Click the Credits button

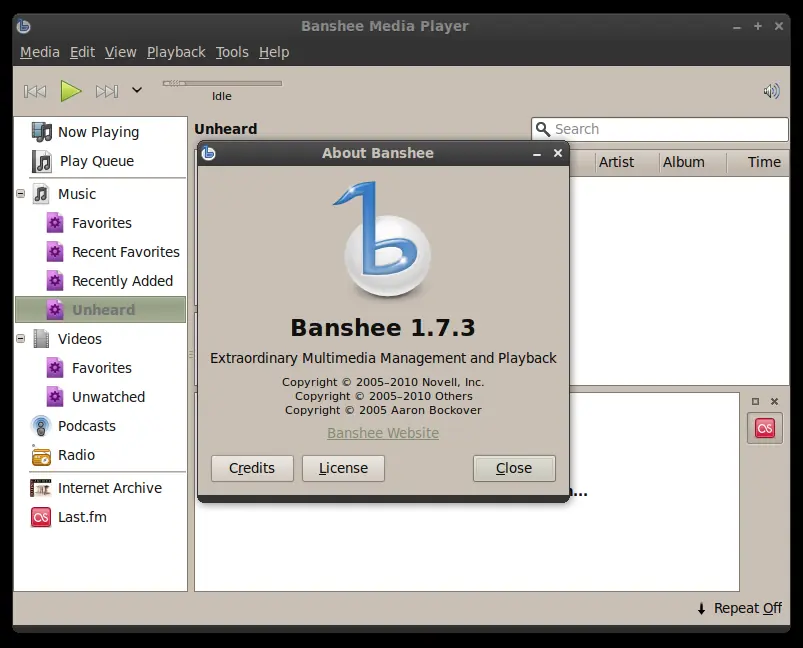pos(252,468)
